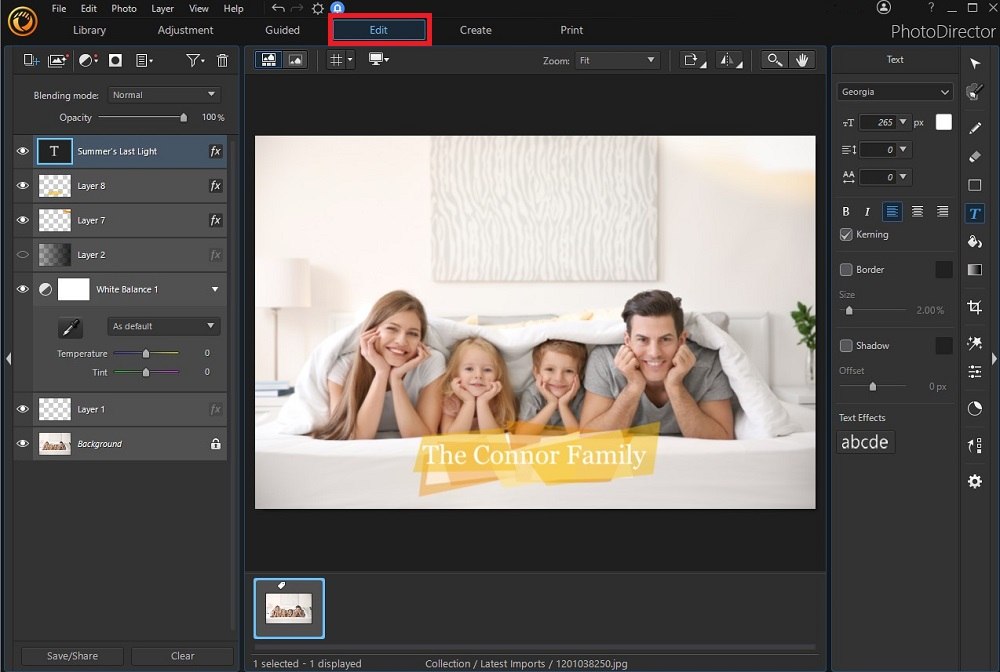Show the Layer 2 layer

tap(22, 254)
